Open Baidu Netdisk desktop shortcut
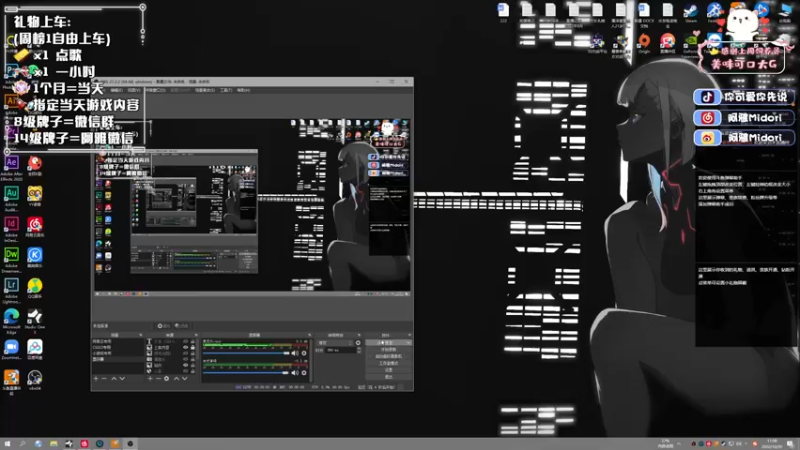Viewport: 800px width, 450px height. pyautogui.click(x=35, y=347)
